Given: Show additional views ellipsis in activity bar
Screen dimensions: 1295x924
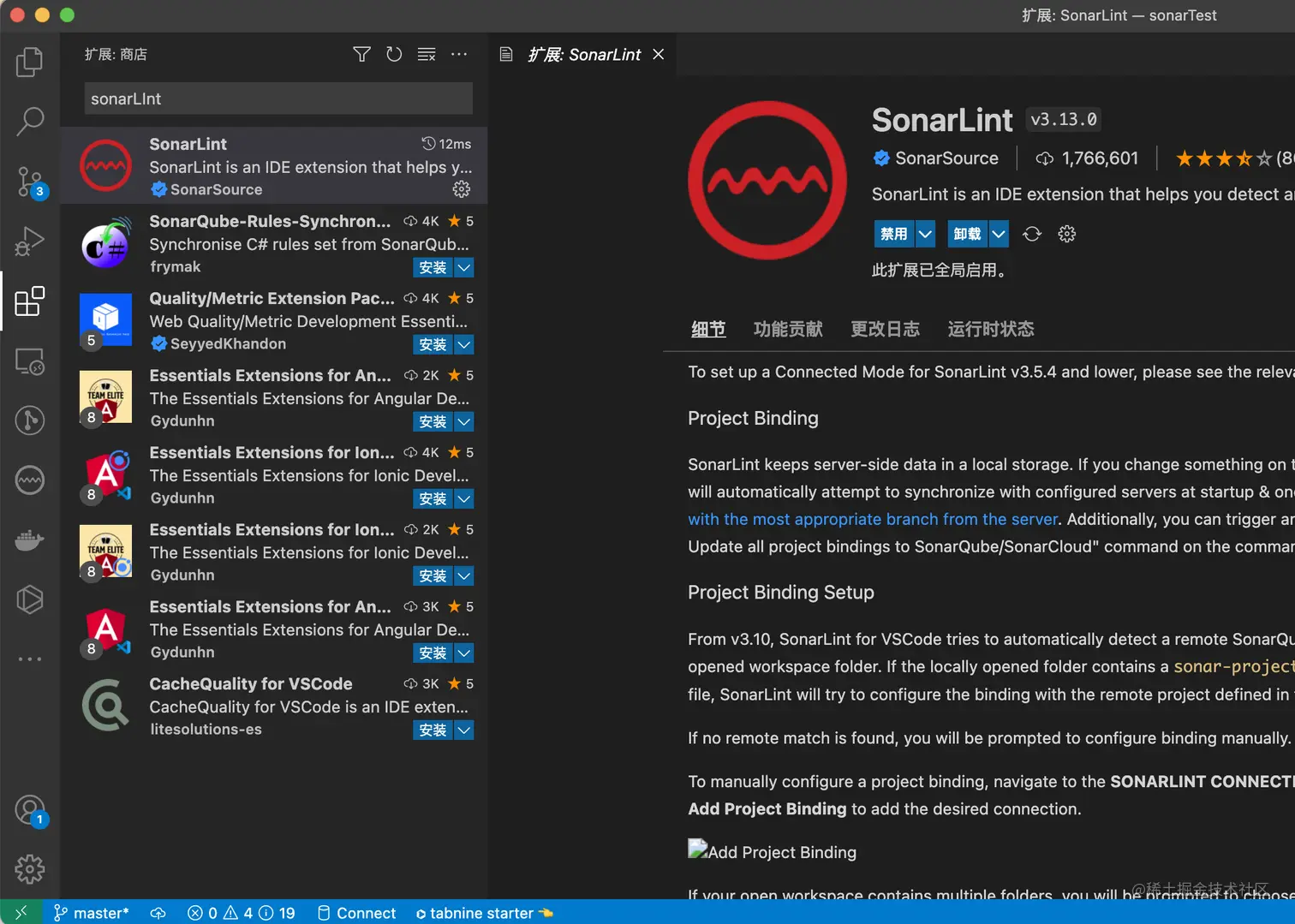Looking at the screenshot, I should 30,659.
